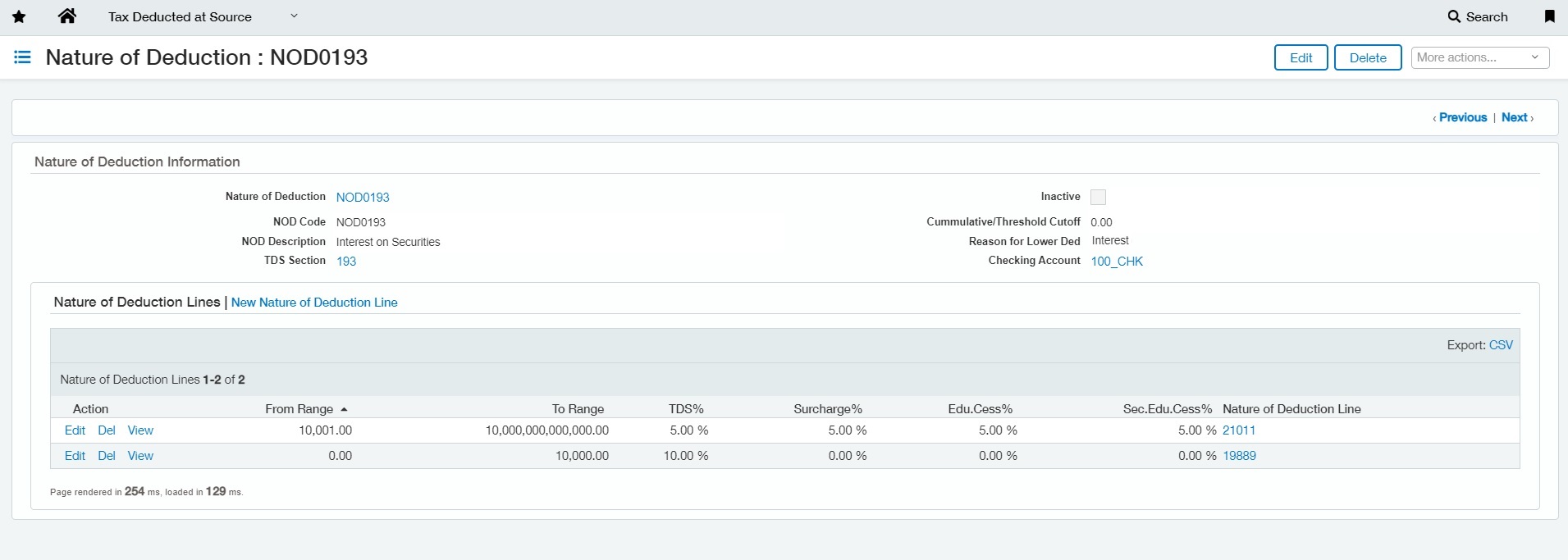This screenshot has width=1568, height=560.
Task: Open the list menu icon beside title
Action: (x=23, y=57)
